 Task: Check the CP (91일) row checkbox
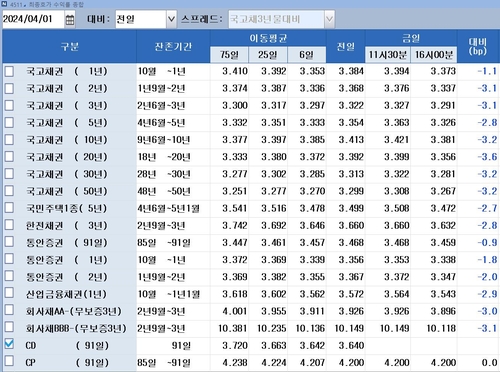(9, 361)
